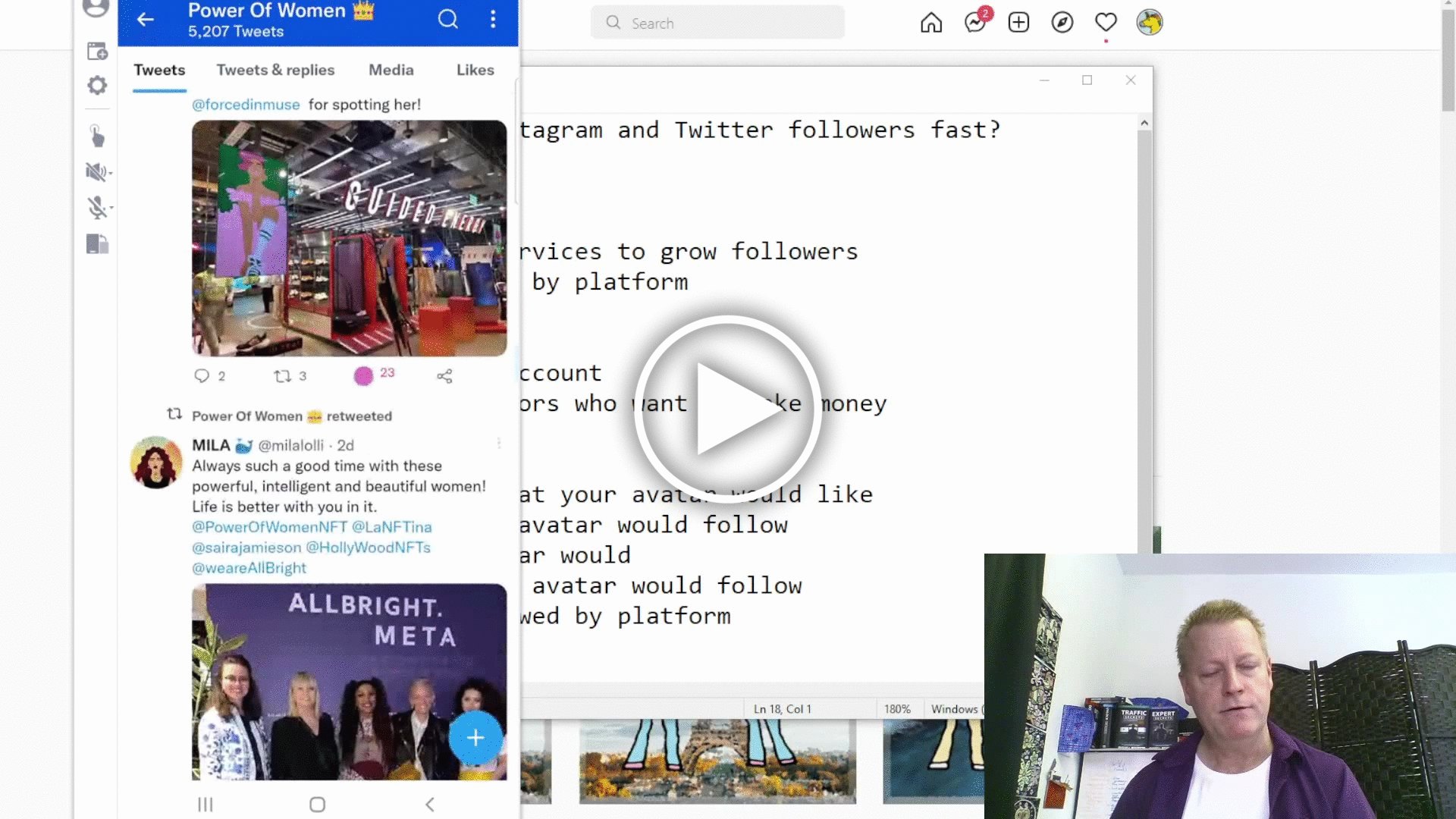Image resolution: width=1456 pixels, height=819 pixels.
Task: Open the Media tab
Action: tap(391, 70)
